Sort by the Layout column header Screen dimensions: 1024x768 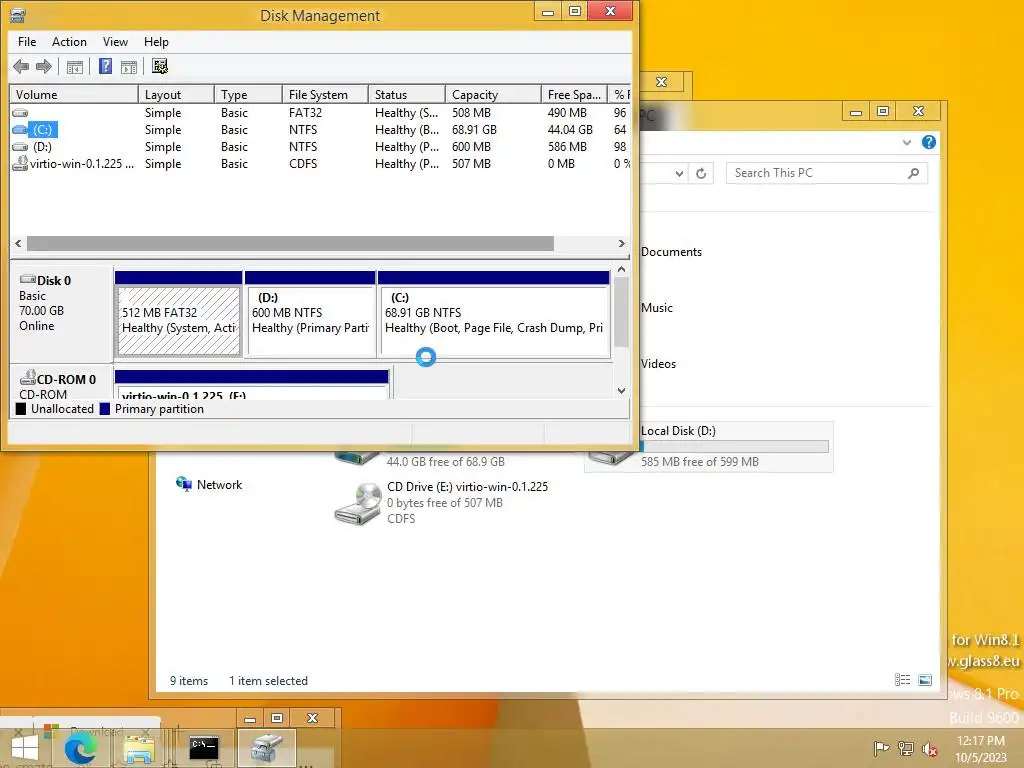[x=176, y=95]
